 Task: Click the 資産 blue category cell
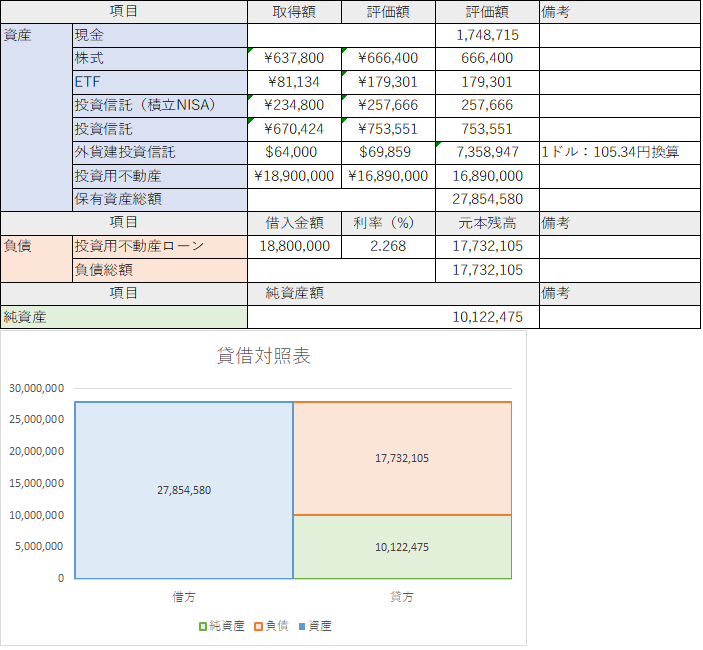click(36, 117)
